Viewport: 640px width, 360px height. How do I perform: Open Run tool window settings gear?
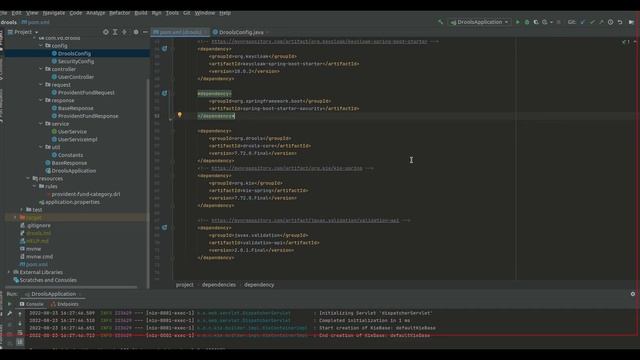coord(633,294)
